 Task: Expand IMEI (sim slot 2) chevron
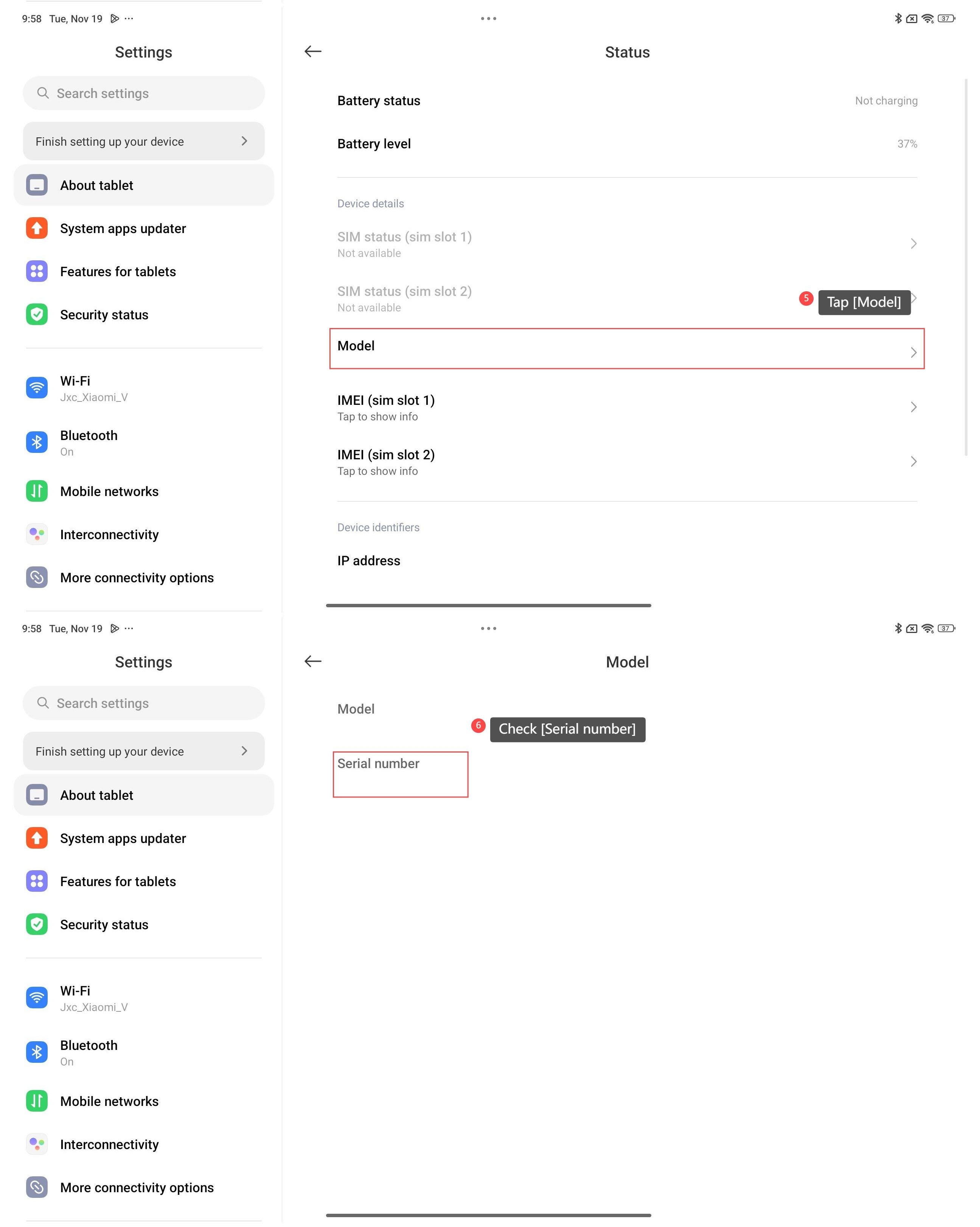tap(913, 462)
